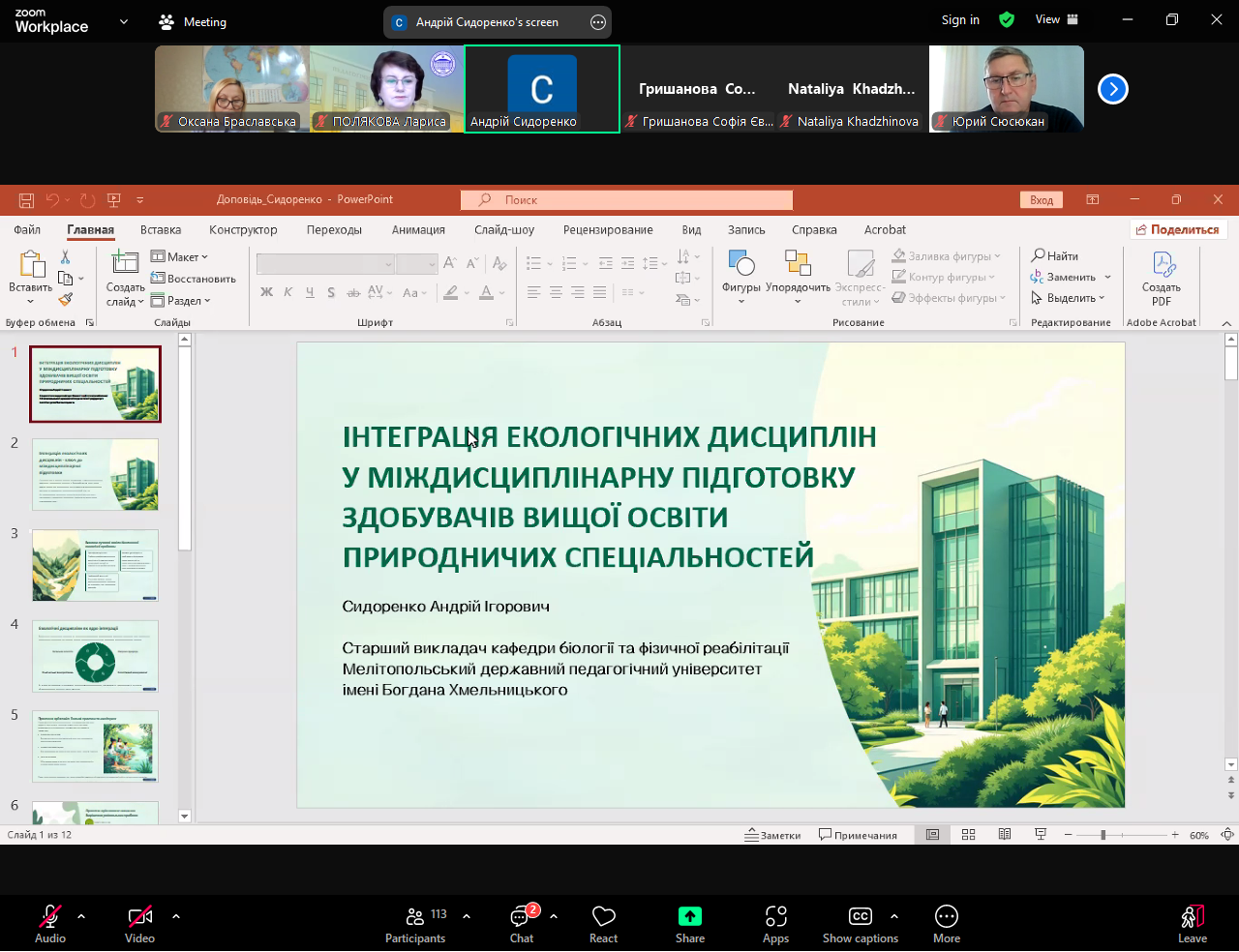1239x952 pixels.
Task: Click the Поделиться share button
Action: tap(1178, 230)
